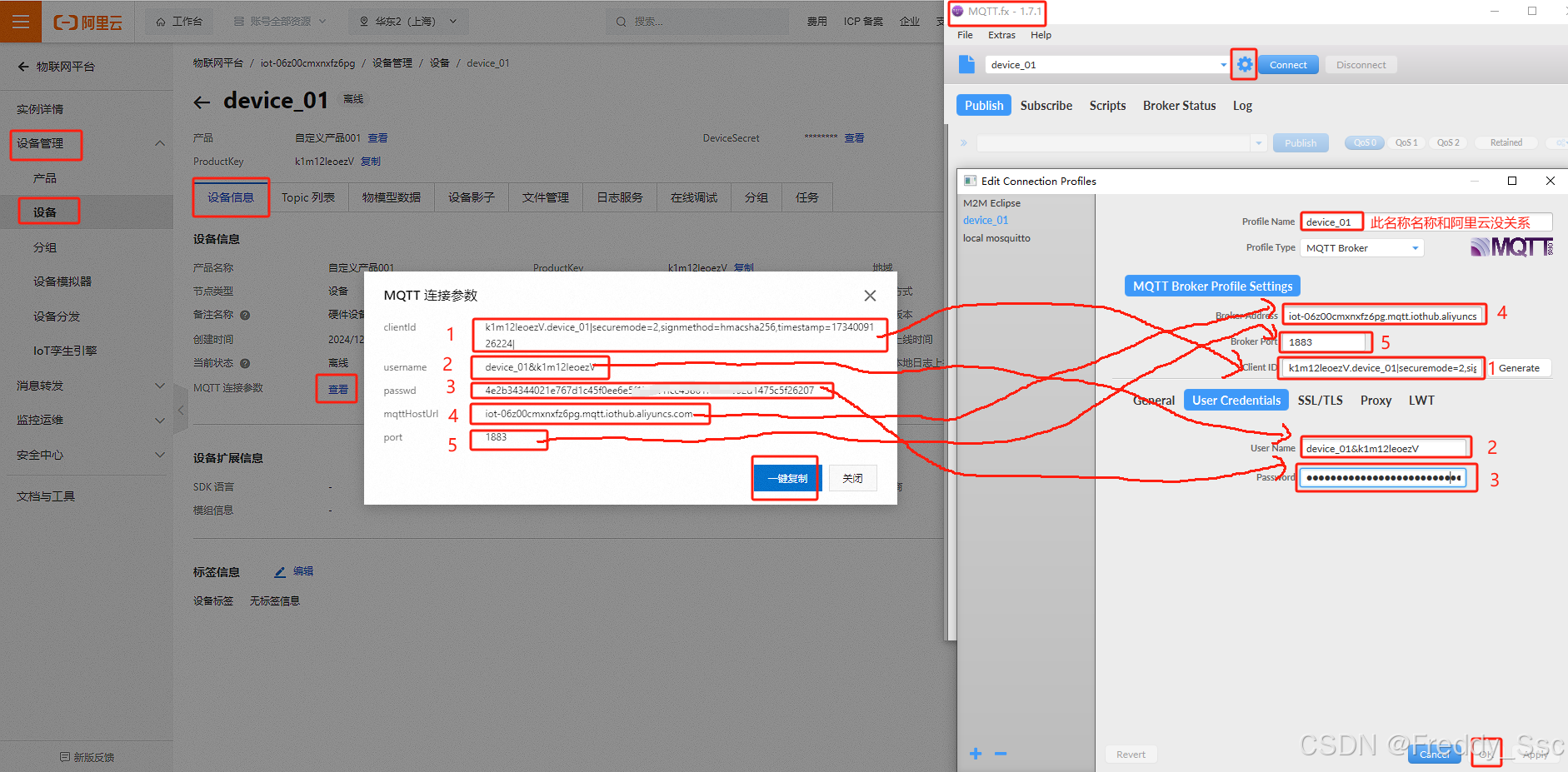Open 设备模拟器 in the sidebar
Viewport: 1568px width, 772px height.
(62, 281)
